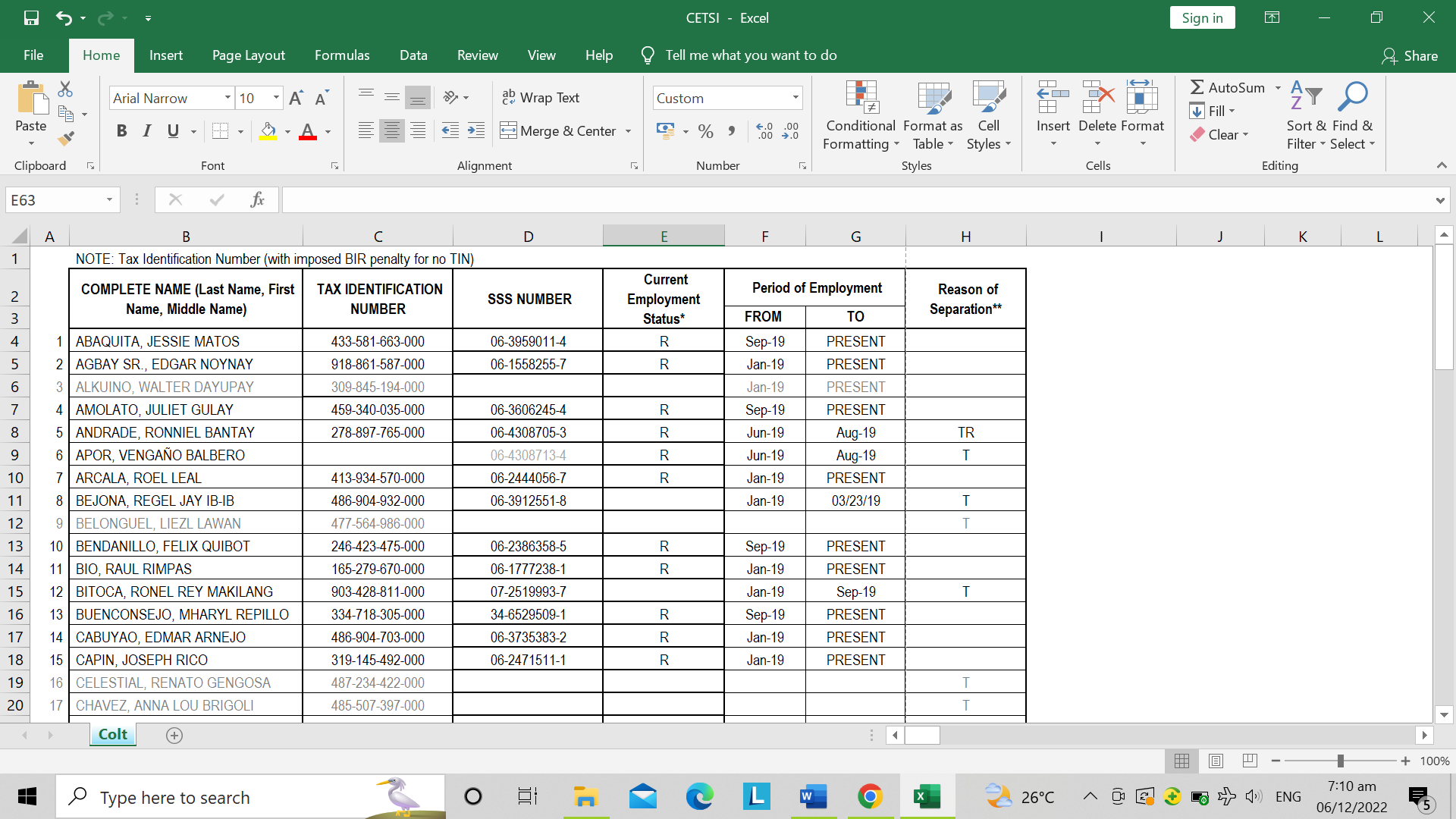Toggle bold formatting
The image size is (1456, 819).
121,131
